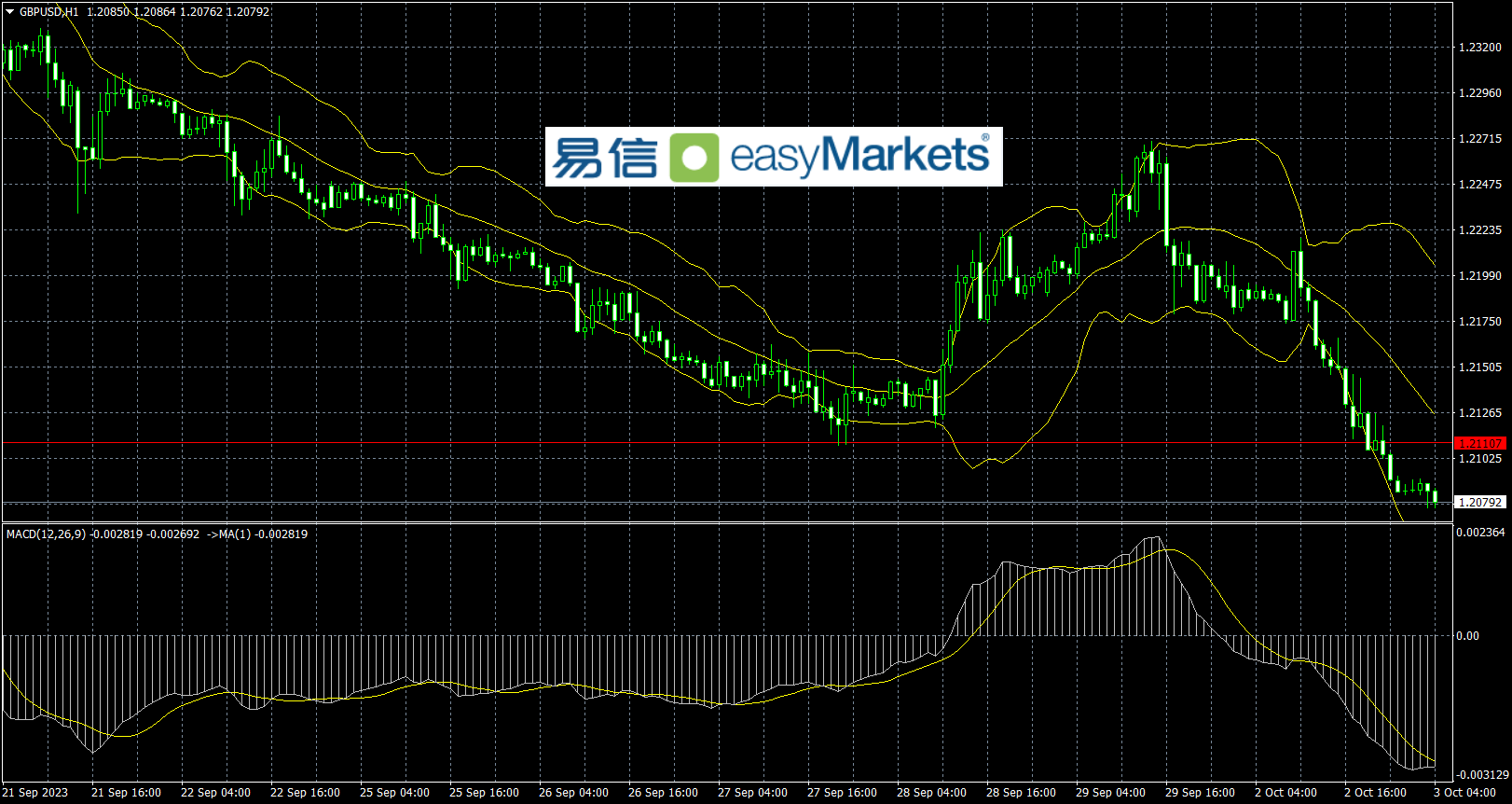Click the 1.21990 price axis label

[x=1480, y=276]
